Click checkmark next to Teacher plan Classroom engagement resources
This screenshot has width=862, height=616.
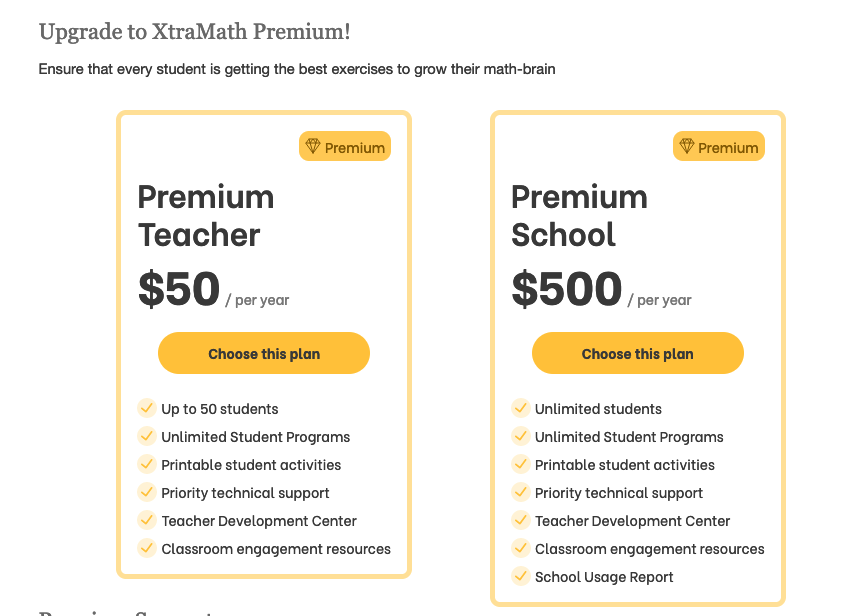[x=147, y=548]
